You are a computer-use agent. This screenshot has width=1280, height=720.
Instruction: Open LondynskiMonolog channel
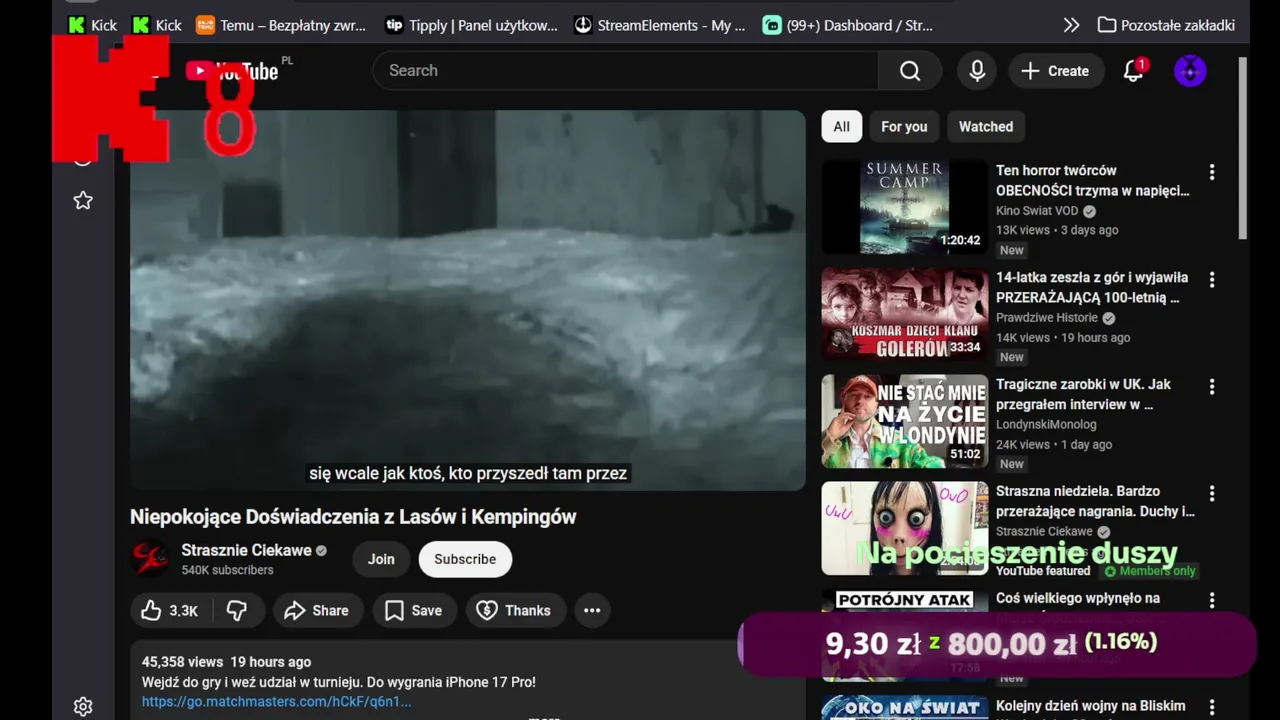tap(1046, 425)
